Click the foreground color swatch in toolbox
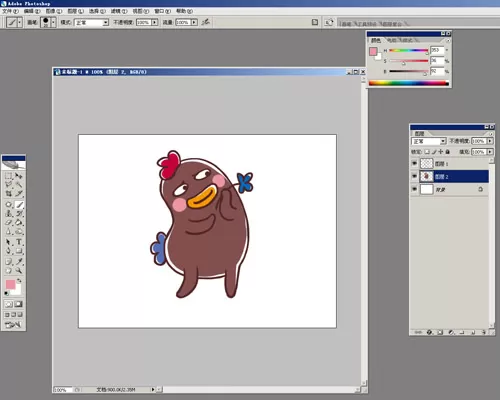The image size is (500, 400). pos(10,285)
